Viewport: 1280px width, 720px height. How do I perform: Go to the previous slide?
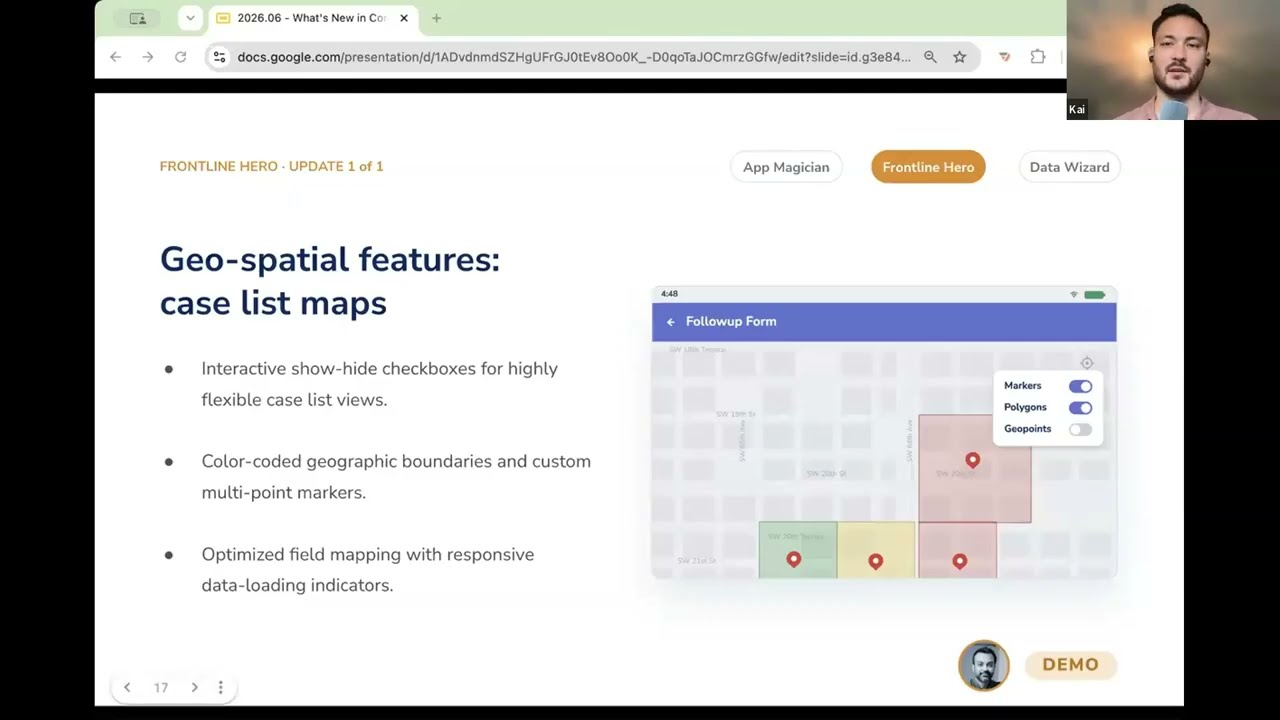coord(127,688)
